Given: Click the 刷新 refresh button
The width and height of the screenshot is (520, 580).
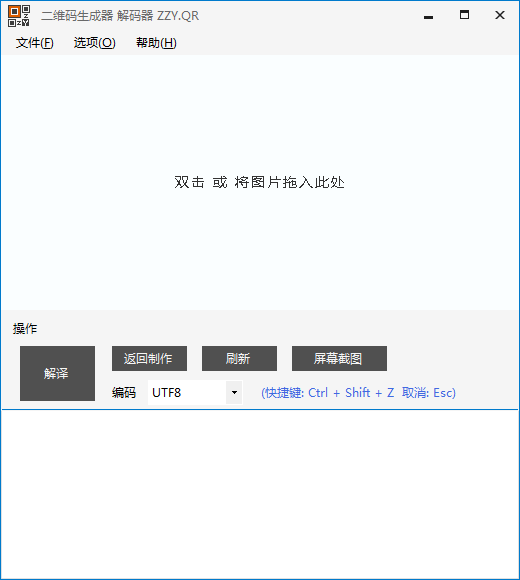Looking at the screenshot, I should pyautogui.click(x=239, y=358).
